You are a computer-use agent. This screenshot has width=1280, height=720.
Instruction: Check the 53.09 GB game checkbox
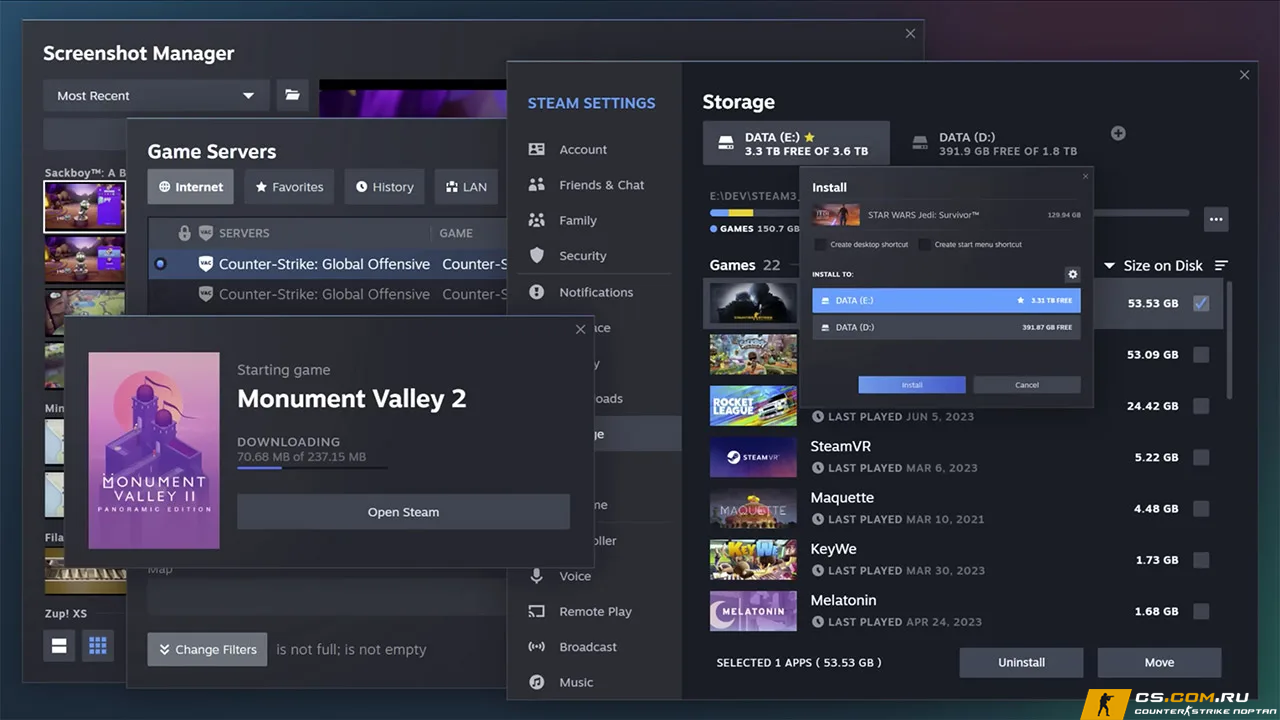1201,355
